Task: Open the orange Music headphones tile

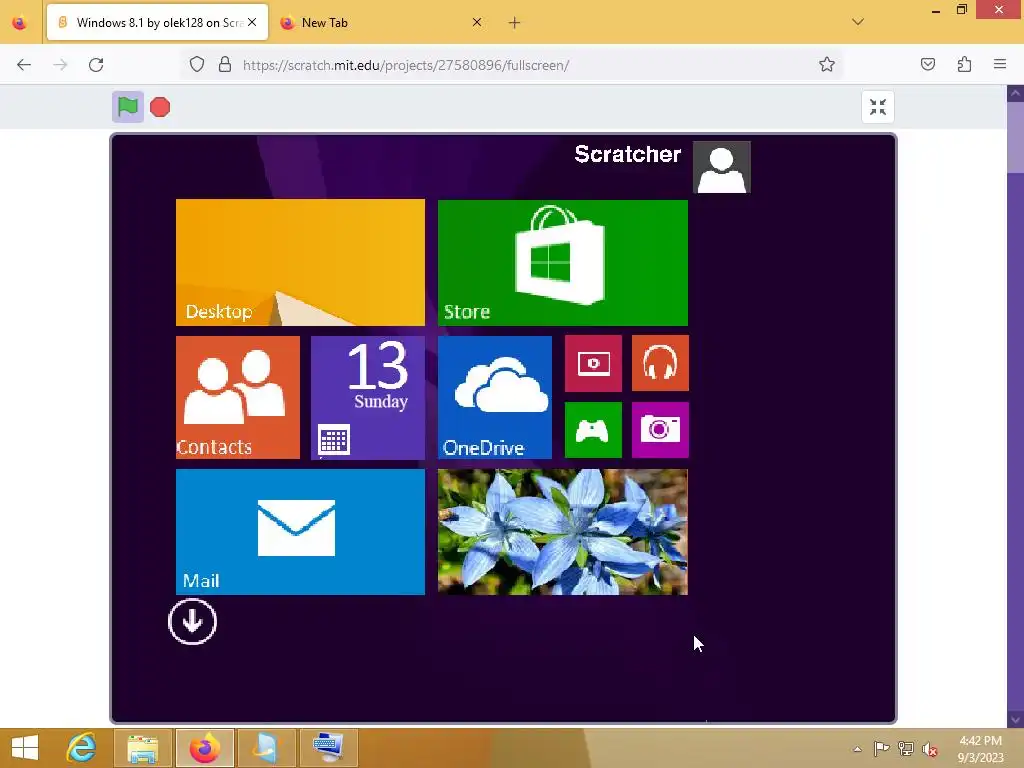Action: click(x=660, y=363)
